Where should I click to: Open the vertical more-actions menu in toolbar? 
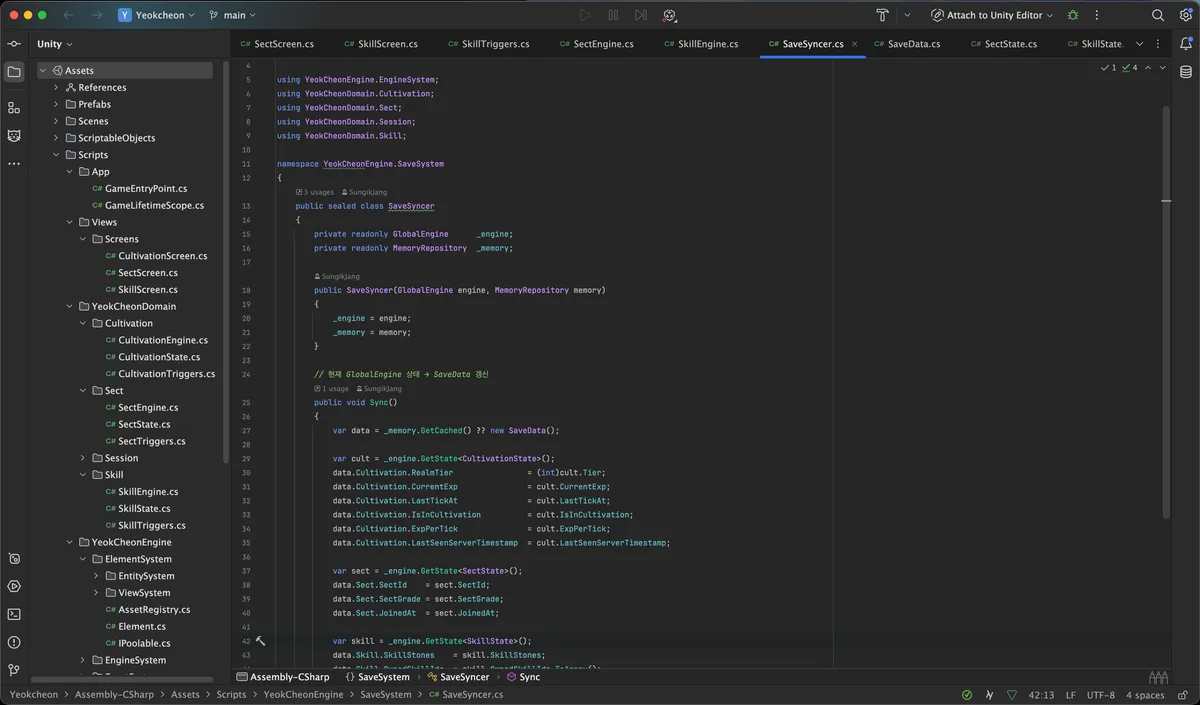point(1098,15)
